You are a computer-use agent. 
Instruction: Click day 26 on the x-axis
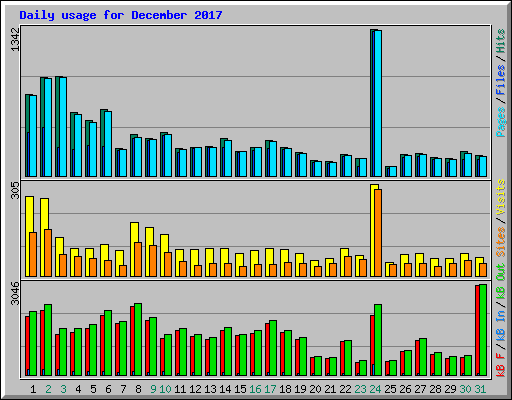pos(405,389)
